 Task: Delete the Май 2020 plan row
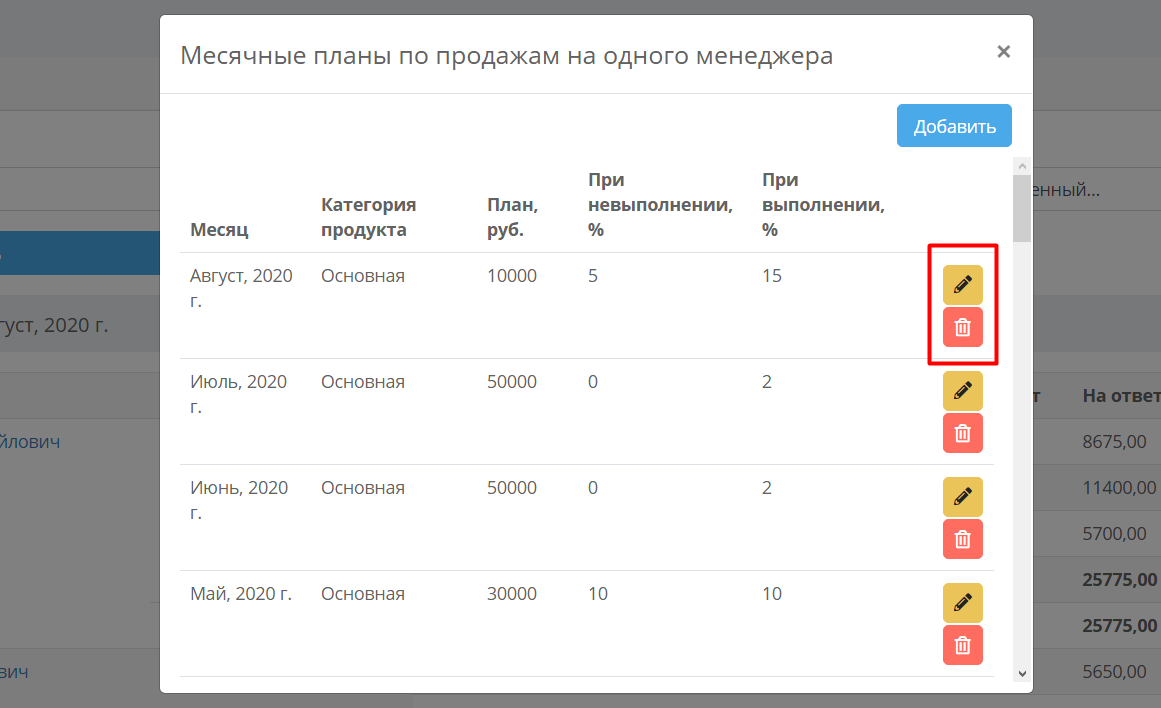point(963,645)
